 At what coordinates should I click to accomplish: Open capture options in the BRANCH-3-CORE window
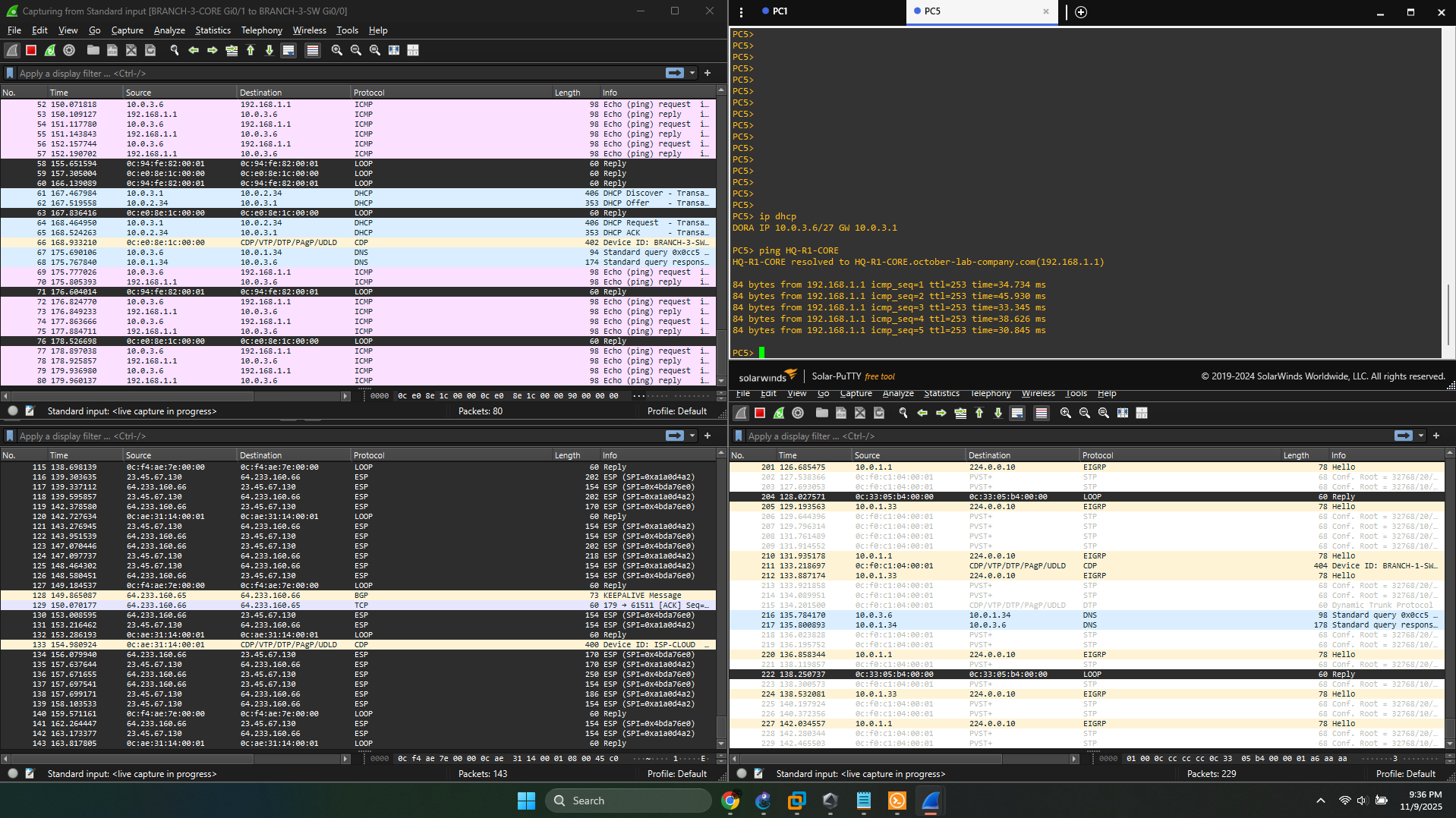(69, 50)
